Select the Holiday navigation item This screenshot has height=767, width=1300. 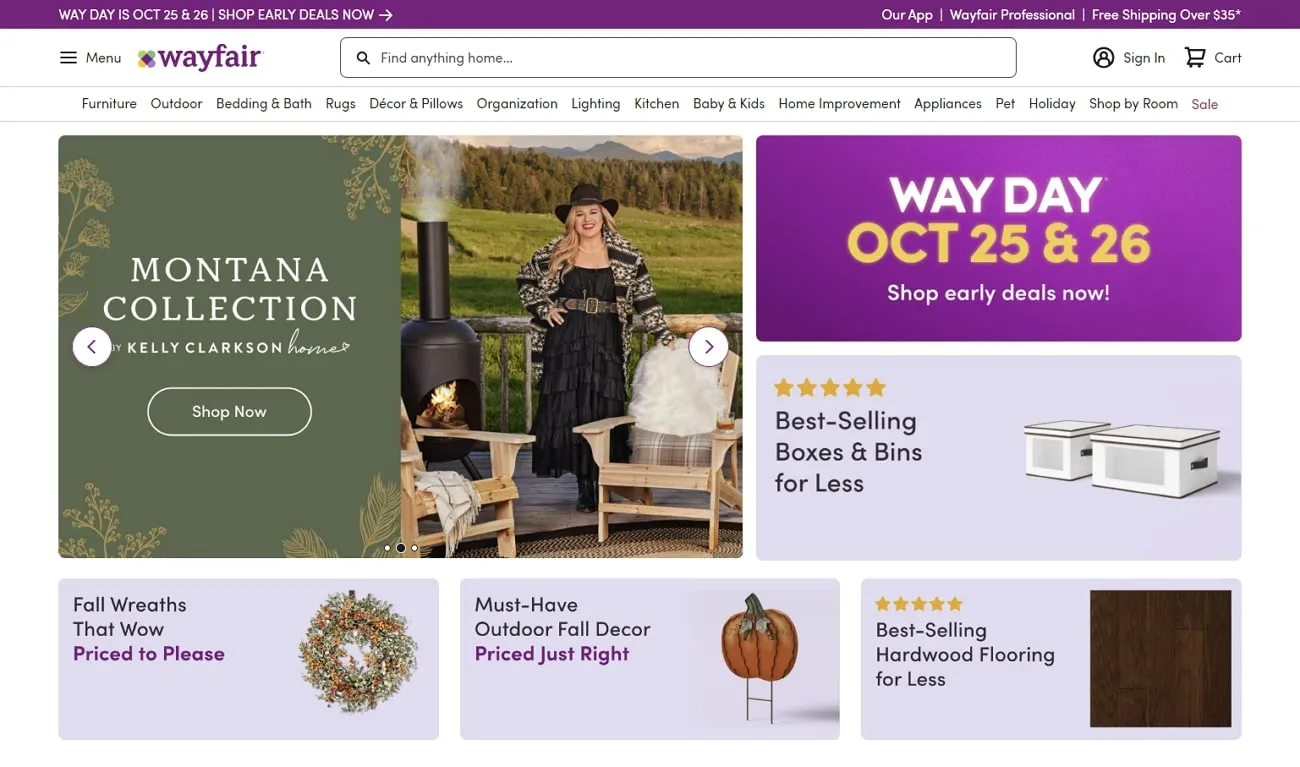click(1052, 103)
